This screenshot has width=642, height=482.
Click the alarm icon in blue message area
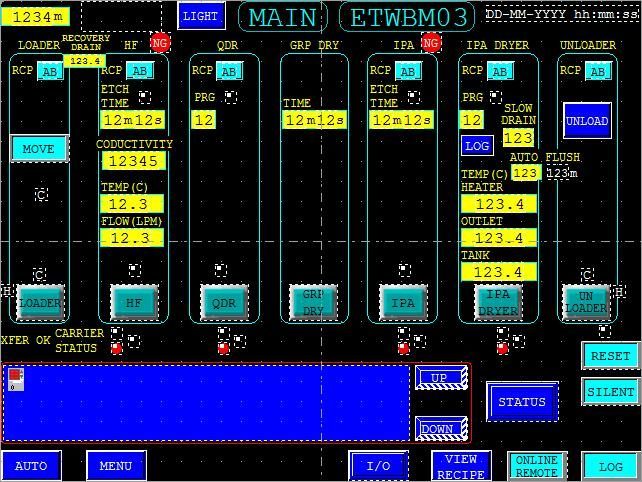pyautogui.click(x=16, y=379)
